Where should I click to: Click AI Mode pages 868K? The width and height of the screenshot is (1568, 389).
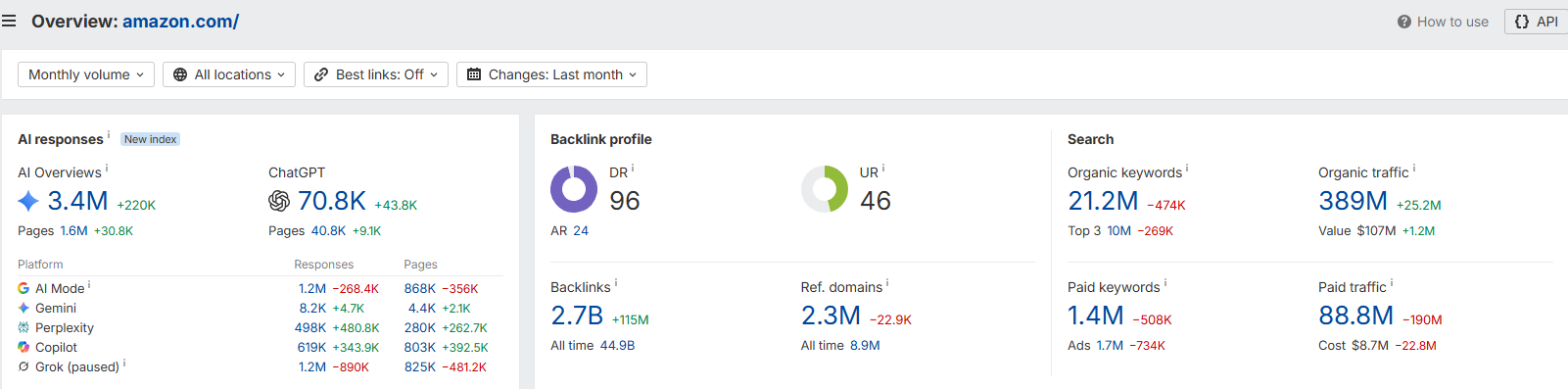coord(420,289)
